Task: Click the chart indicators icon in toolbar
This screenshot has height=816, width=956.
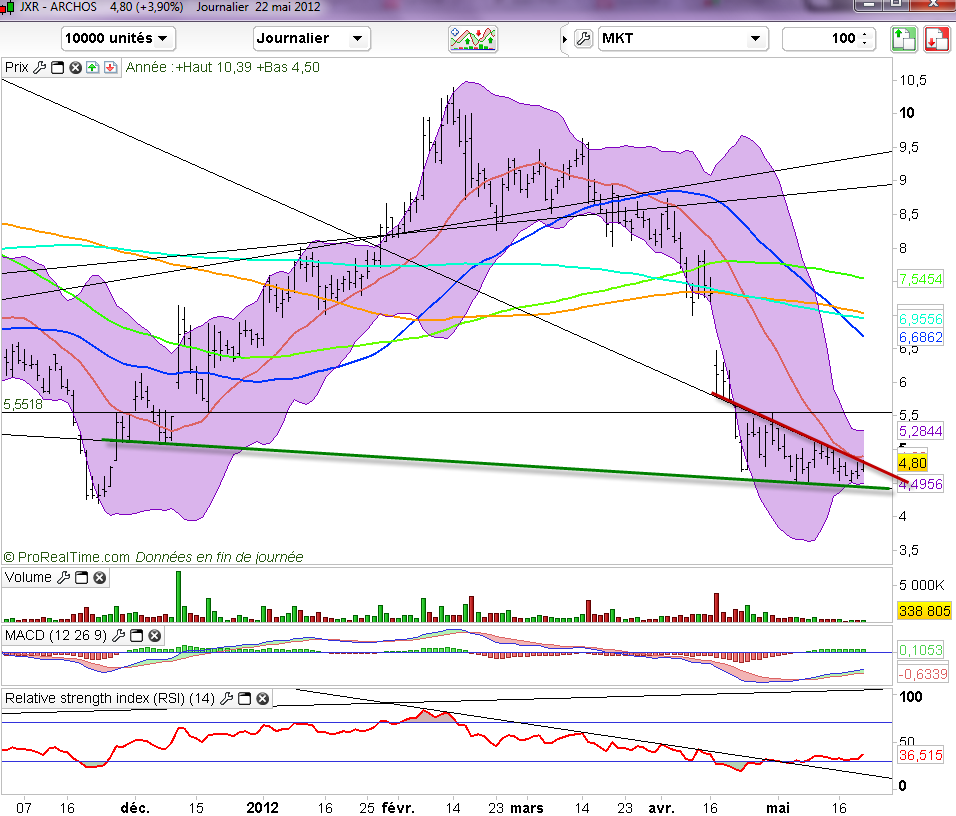Action: [x=474, y=39]
